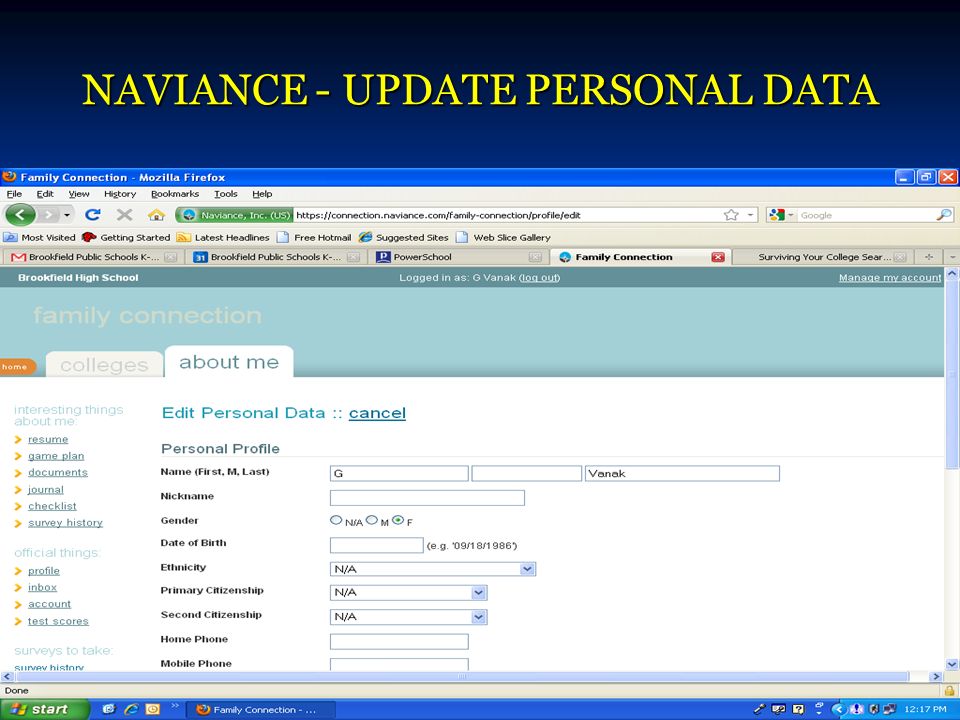Open the Latest Headlines feed bookmark
Screen dimensions: 960x720
(223, 238)
